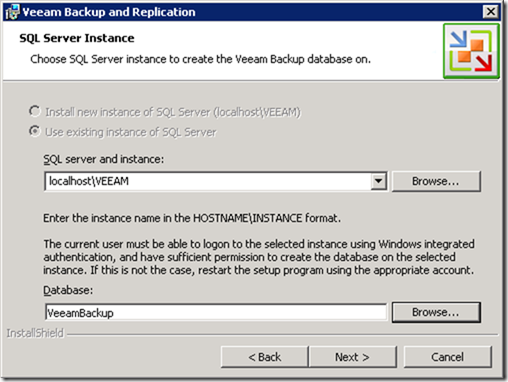Click the SQL Server Instance heading
This screenshot has width=508, height=382.
77,38
